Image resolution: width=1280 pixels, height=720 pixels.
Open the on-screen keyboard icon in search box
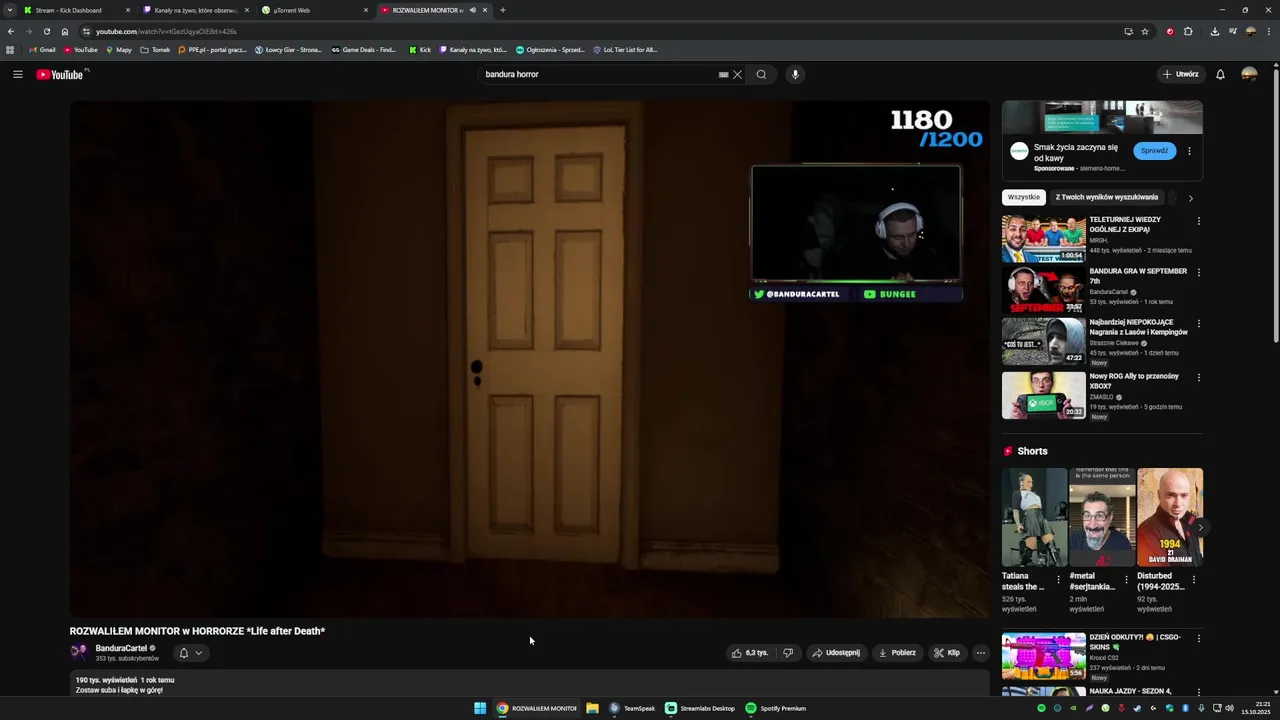(x=723, y=74)
